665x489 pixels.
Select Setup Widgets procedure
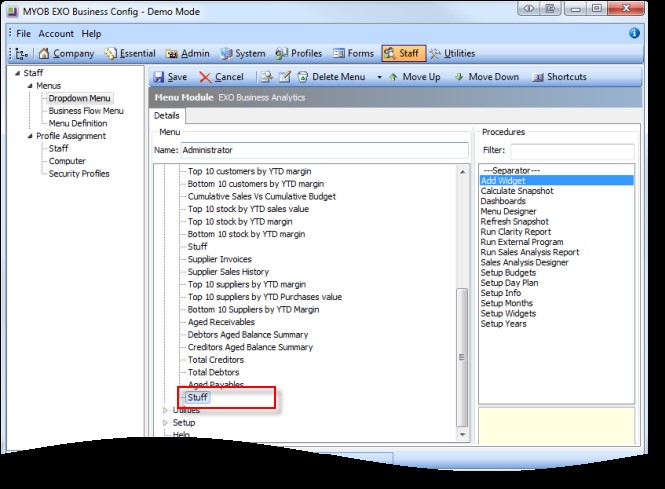click(x=508, y=313)
